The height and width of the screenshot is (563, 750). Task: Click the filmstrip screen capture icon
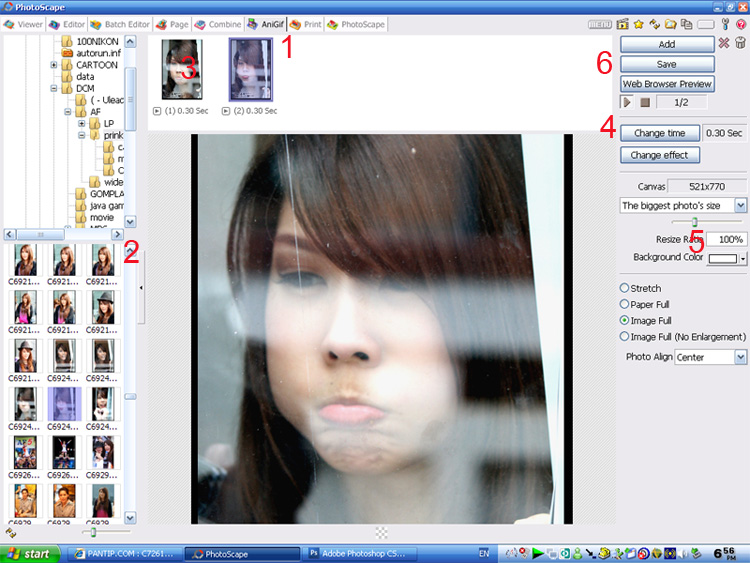click(622, 24)
